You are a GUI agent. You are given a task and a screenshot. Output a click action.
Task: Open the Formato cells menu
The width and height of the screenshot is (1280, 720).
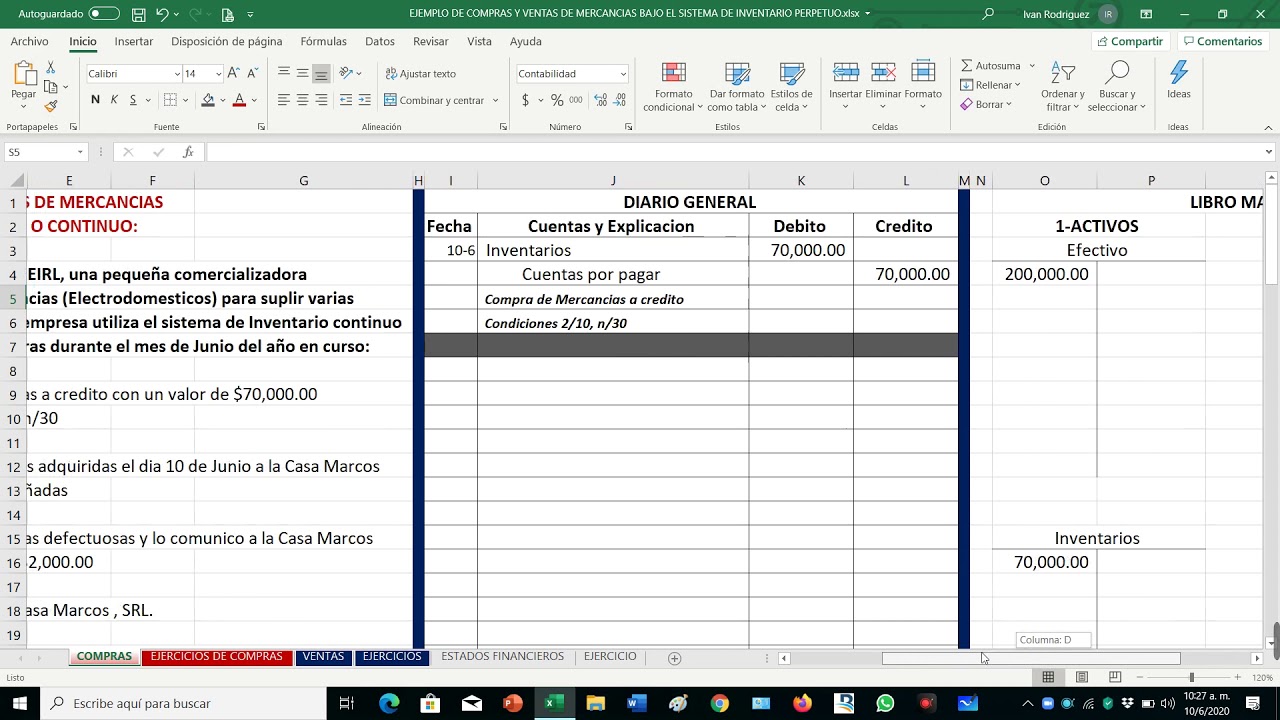click(923, 85)
